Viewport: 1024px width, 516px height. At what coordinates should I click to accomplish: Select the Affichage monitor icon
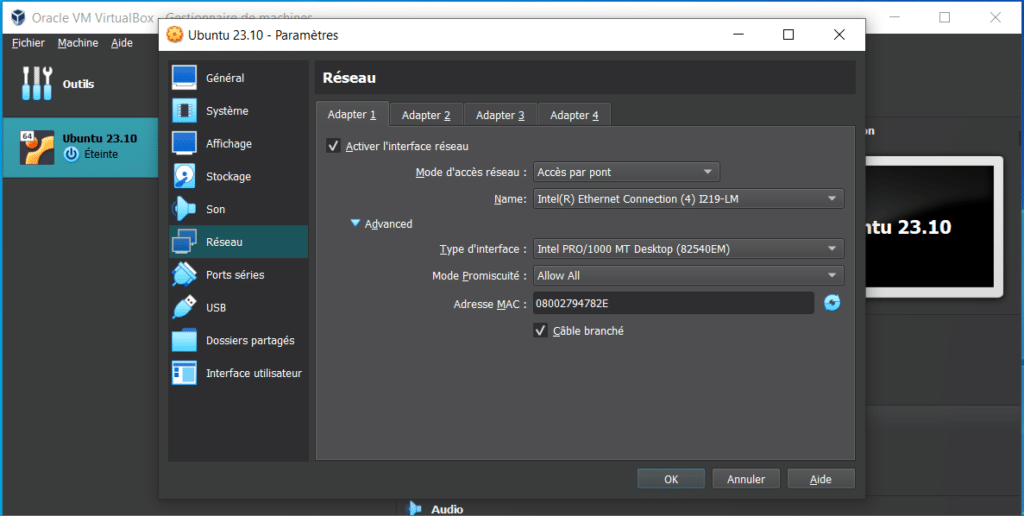[184, 143]
